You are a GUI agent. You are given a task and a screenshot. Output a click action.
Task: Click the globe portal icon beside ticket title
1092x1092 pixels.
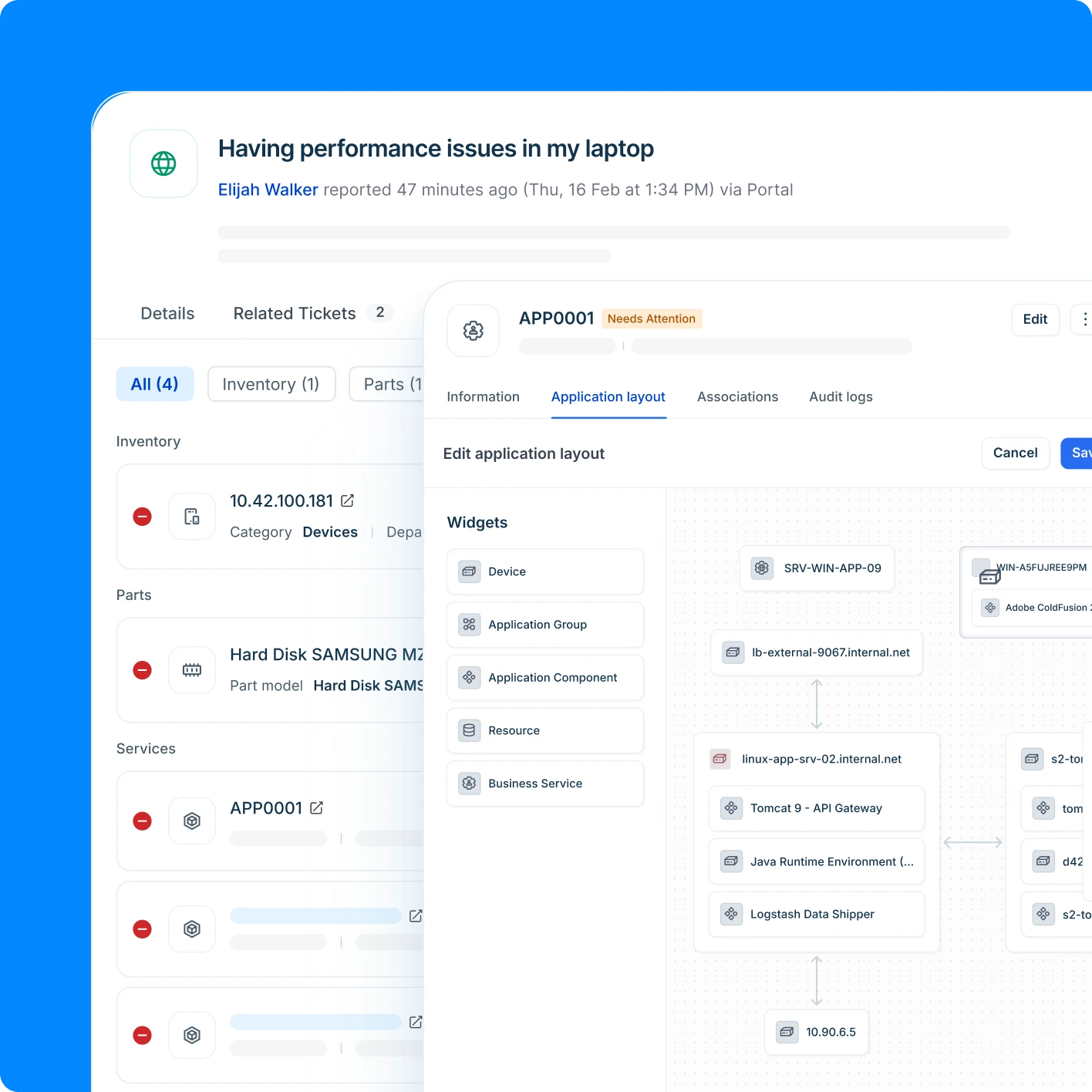[163, 163]
